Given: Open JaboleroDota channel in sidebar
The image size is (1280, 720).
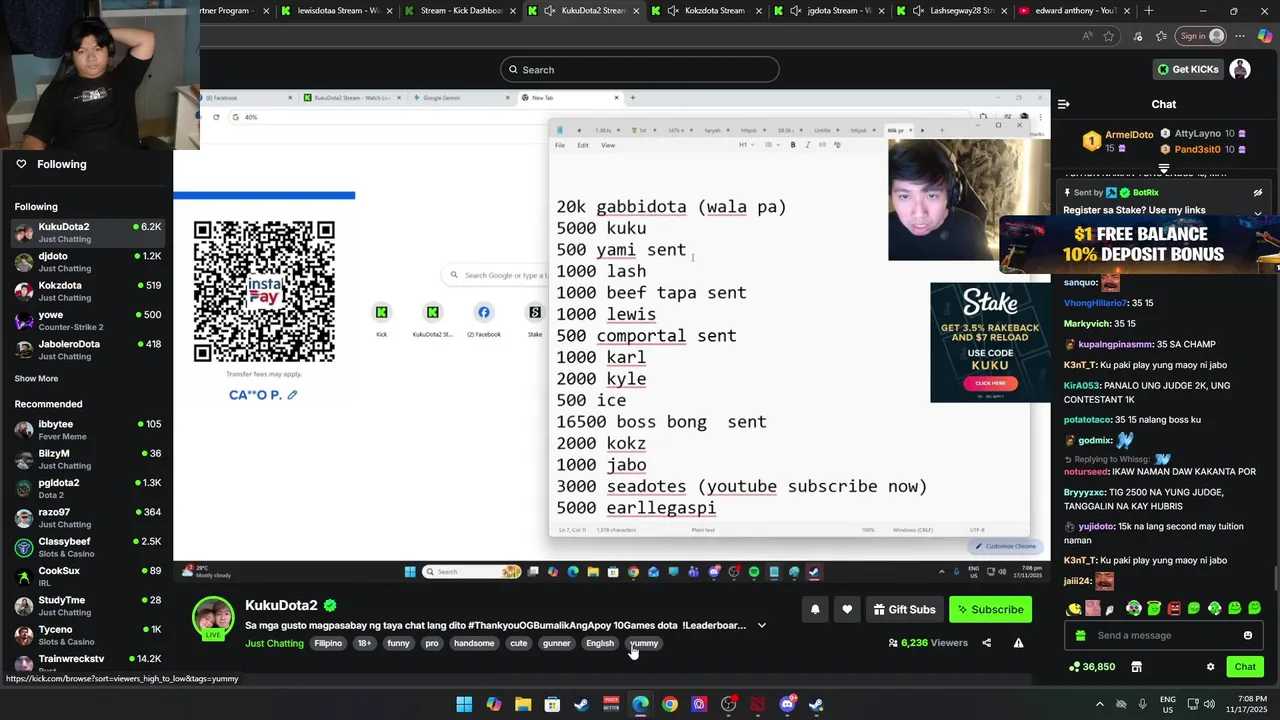Looking at the screenshot, I should pyautogui.click(x=87, y=350).
